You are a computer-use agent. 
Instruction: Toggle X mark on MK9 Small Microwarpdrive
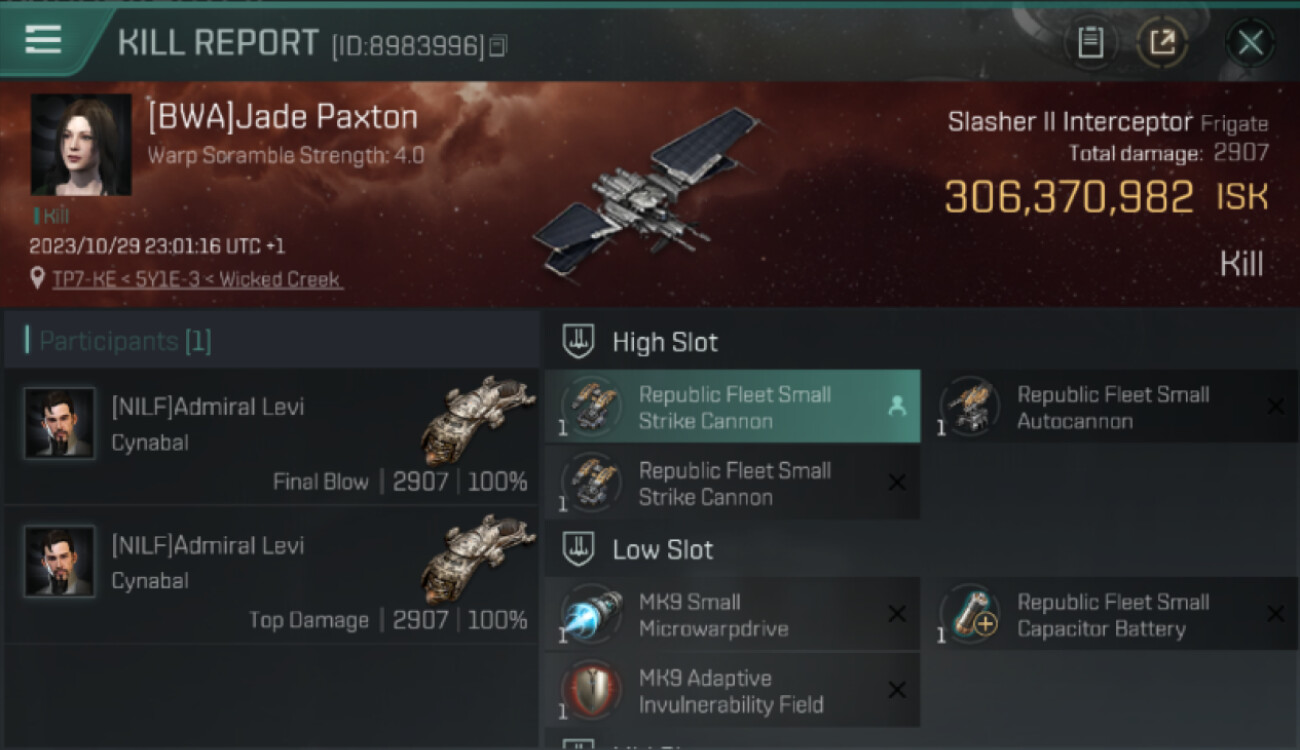[897, 615]
